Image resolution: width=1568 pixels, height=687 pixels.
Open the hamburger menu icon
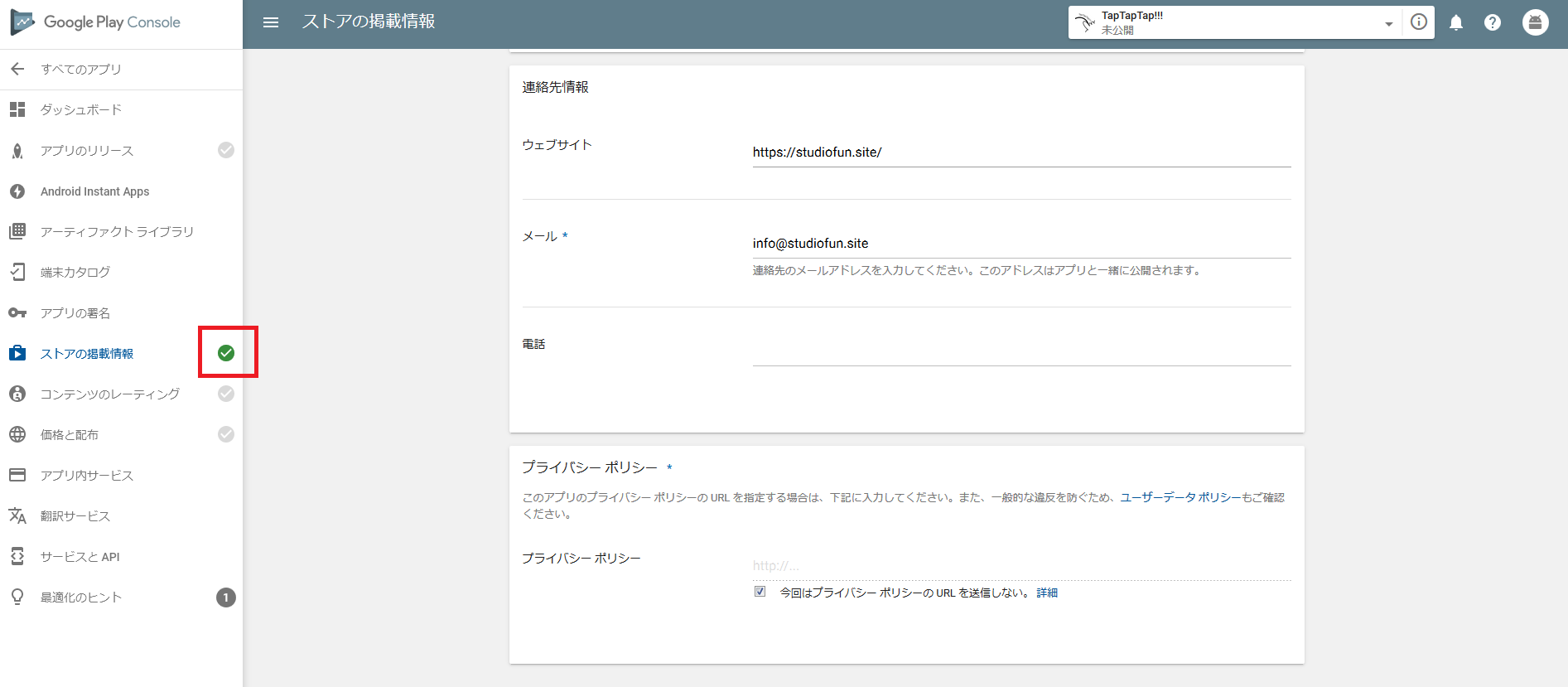tap(271, 22)
